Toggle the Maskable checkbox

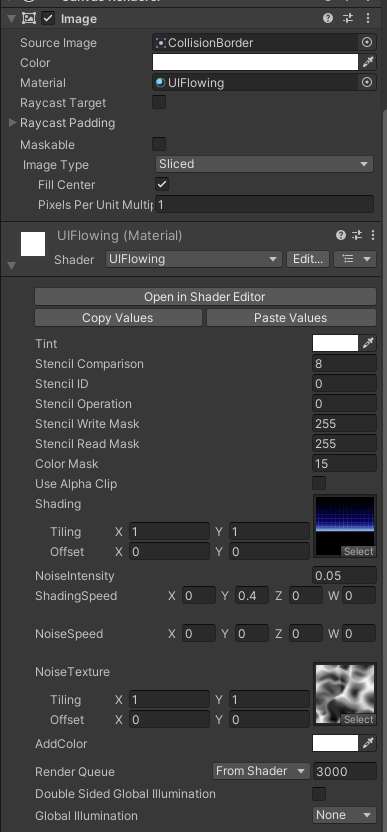pyautogui.click(x=159, y=144)
